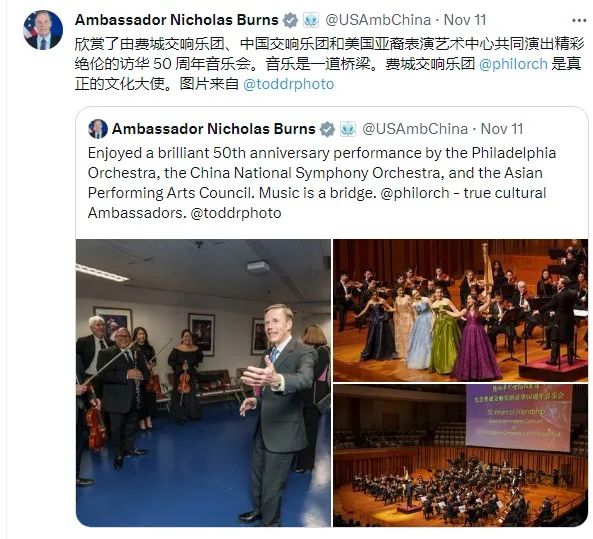Click the quoted tweet author name

point(214,129)
